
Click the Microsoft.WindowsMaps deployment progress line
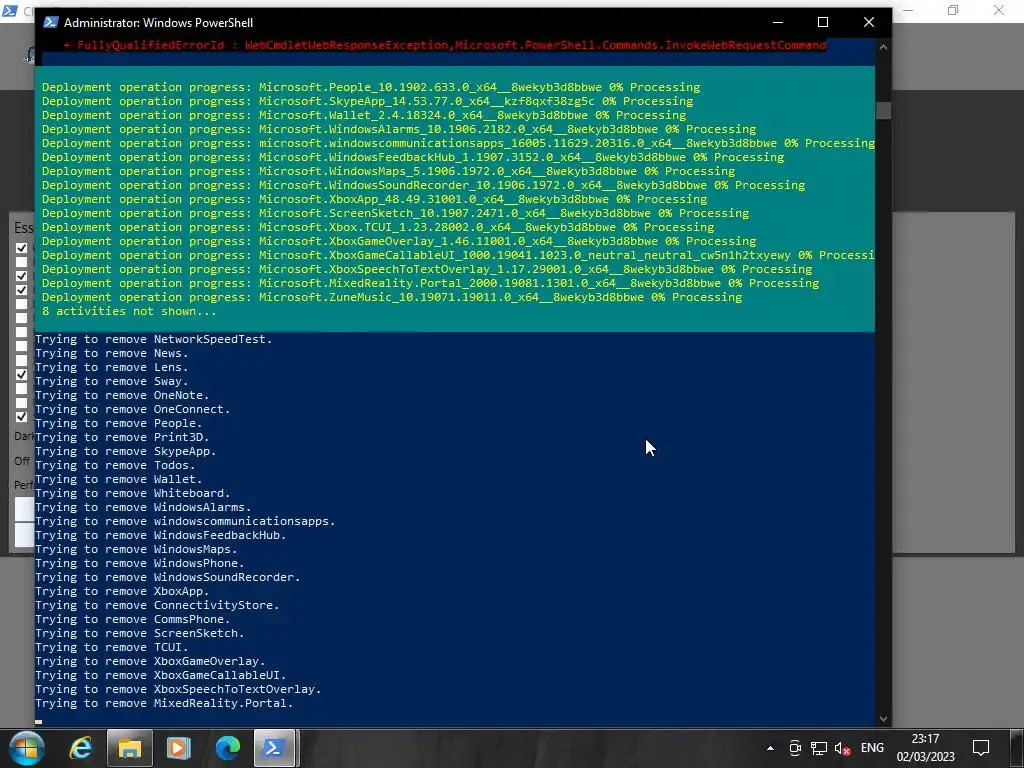pyautogui.click(x=389, y=171)
